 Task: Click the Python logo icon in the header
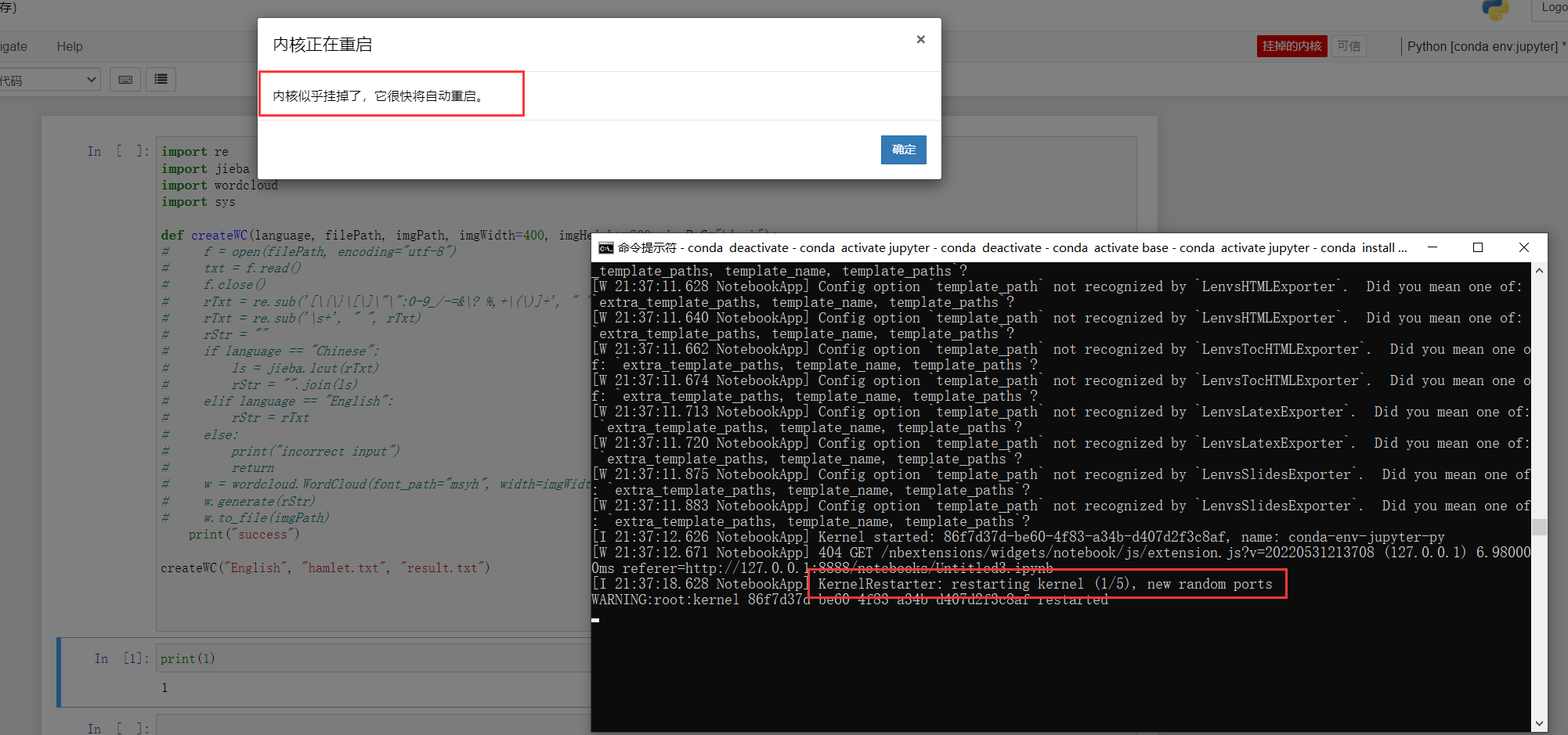click(x=1495, y=9)
